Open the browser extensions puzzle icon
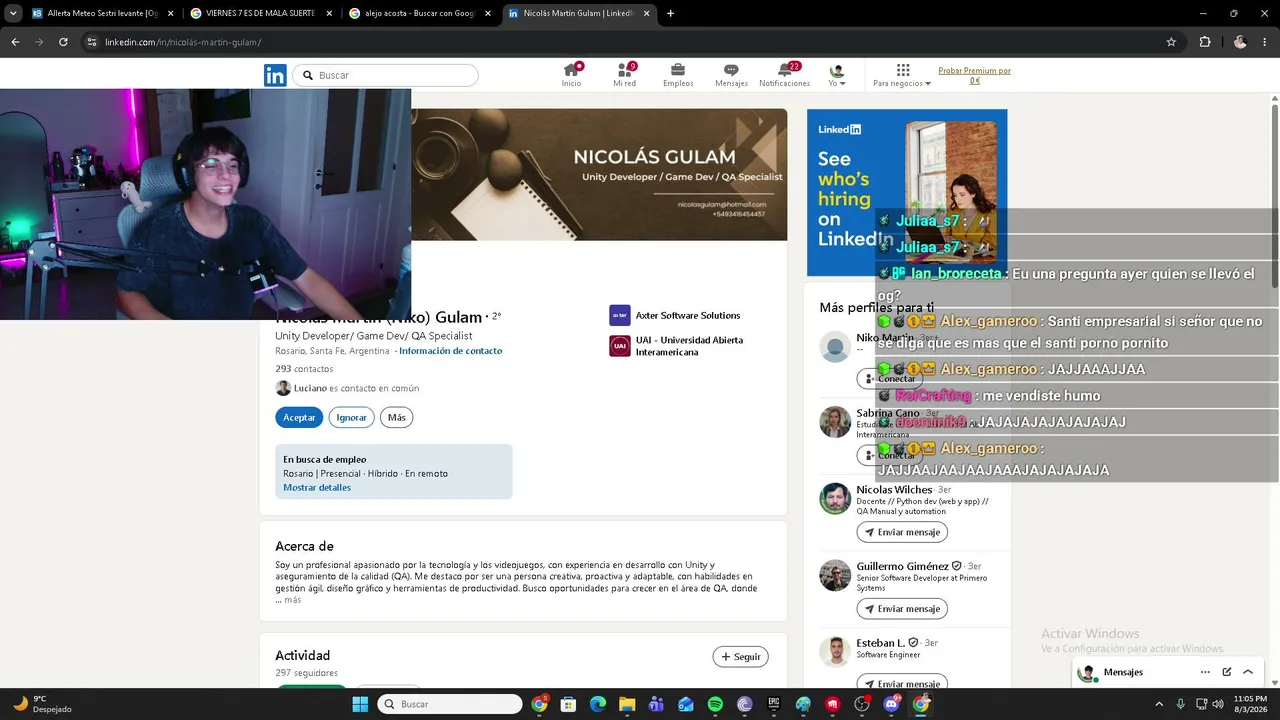Screen dimensions: 1280x720 pyautogui.click(x=1205, y=42)
